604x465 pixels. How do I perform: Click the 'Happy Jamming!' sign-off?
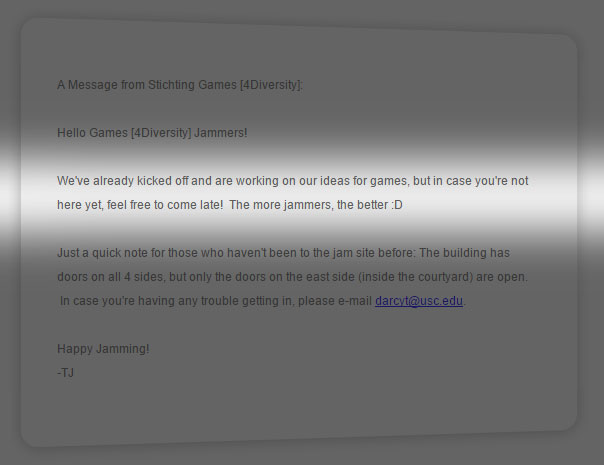coord(103,349)
